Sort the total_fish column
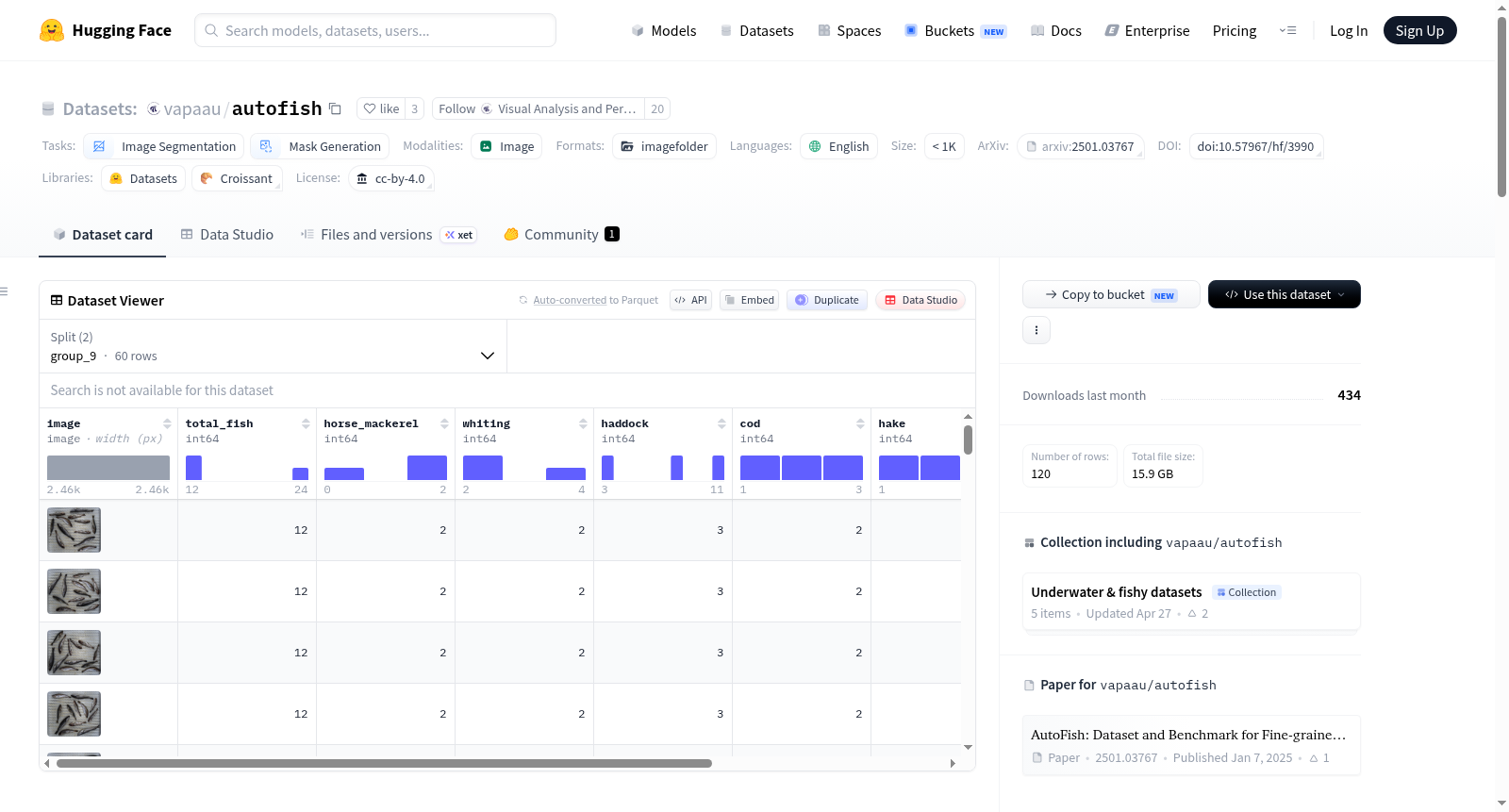This screenshot has width=1509, height=812. [306, 423]
